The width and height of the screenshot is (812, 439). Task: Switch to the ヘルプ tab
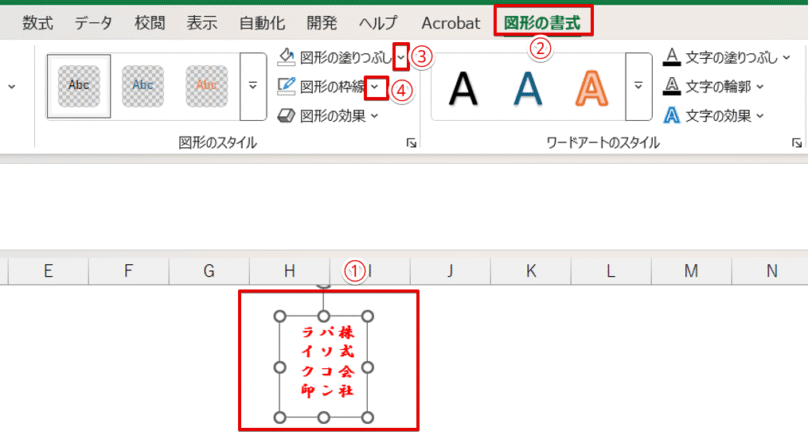click(x=378, y=23)
